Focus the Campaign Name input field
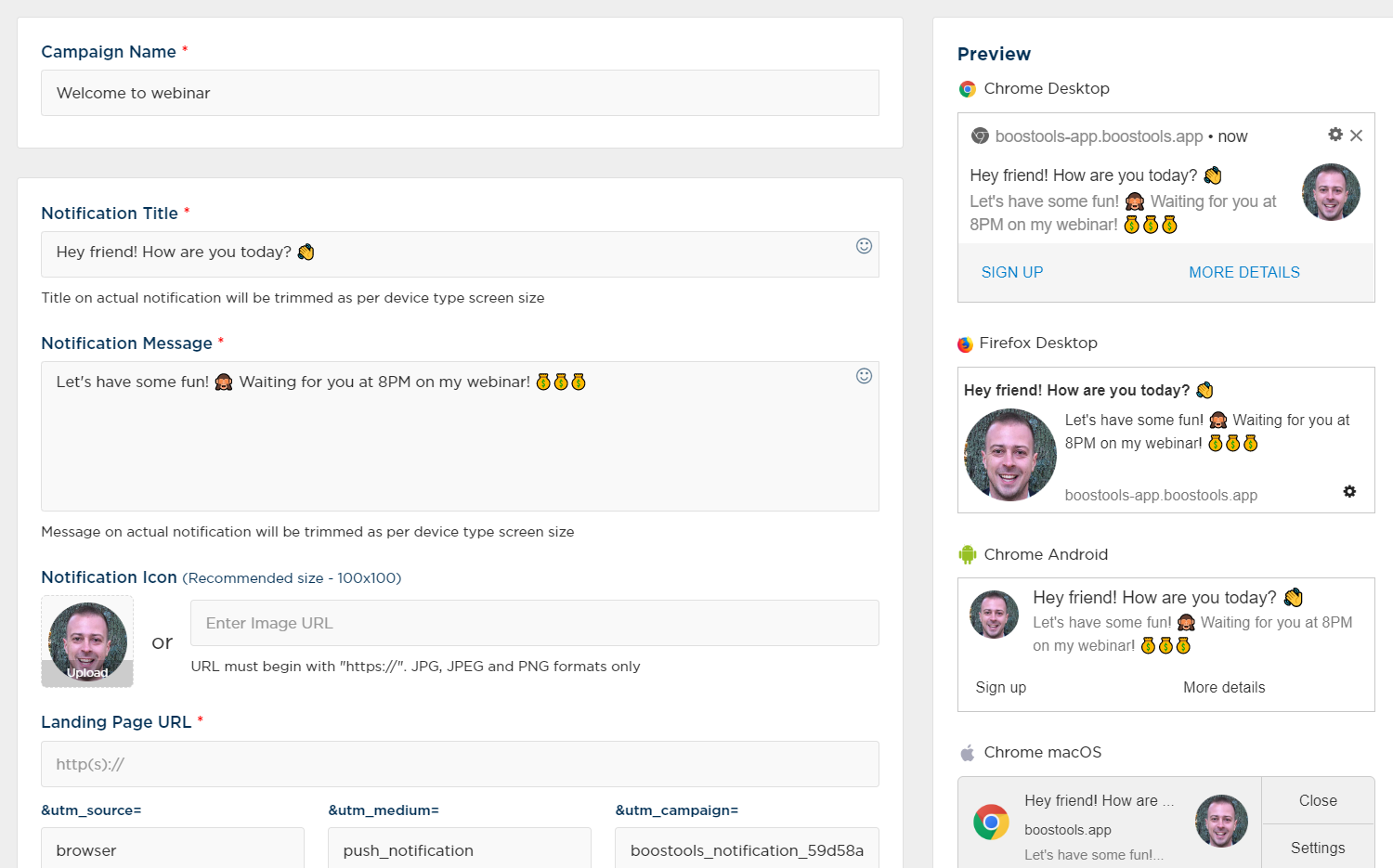Viewport: 1393px width, 868px height. [x=460, y=93]
